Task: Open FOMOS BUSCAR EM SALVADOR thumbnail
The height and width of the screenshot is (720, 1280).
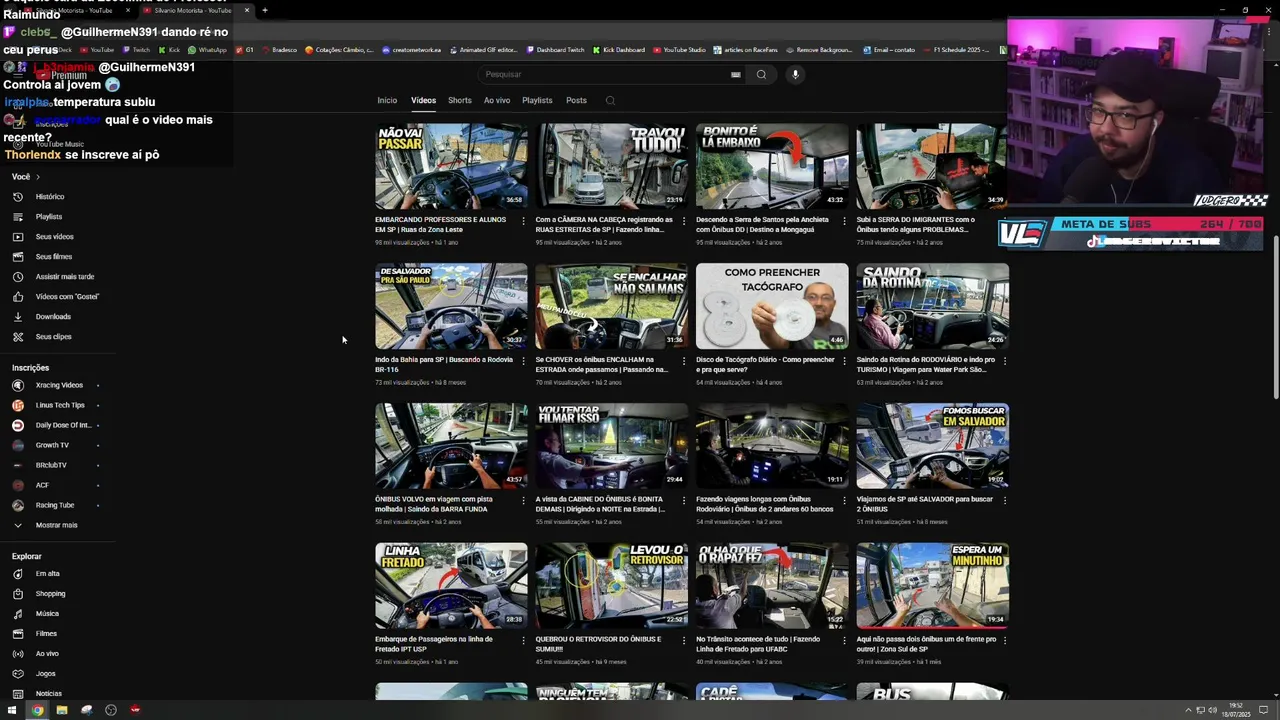Action: click(x=932, y=446)
